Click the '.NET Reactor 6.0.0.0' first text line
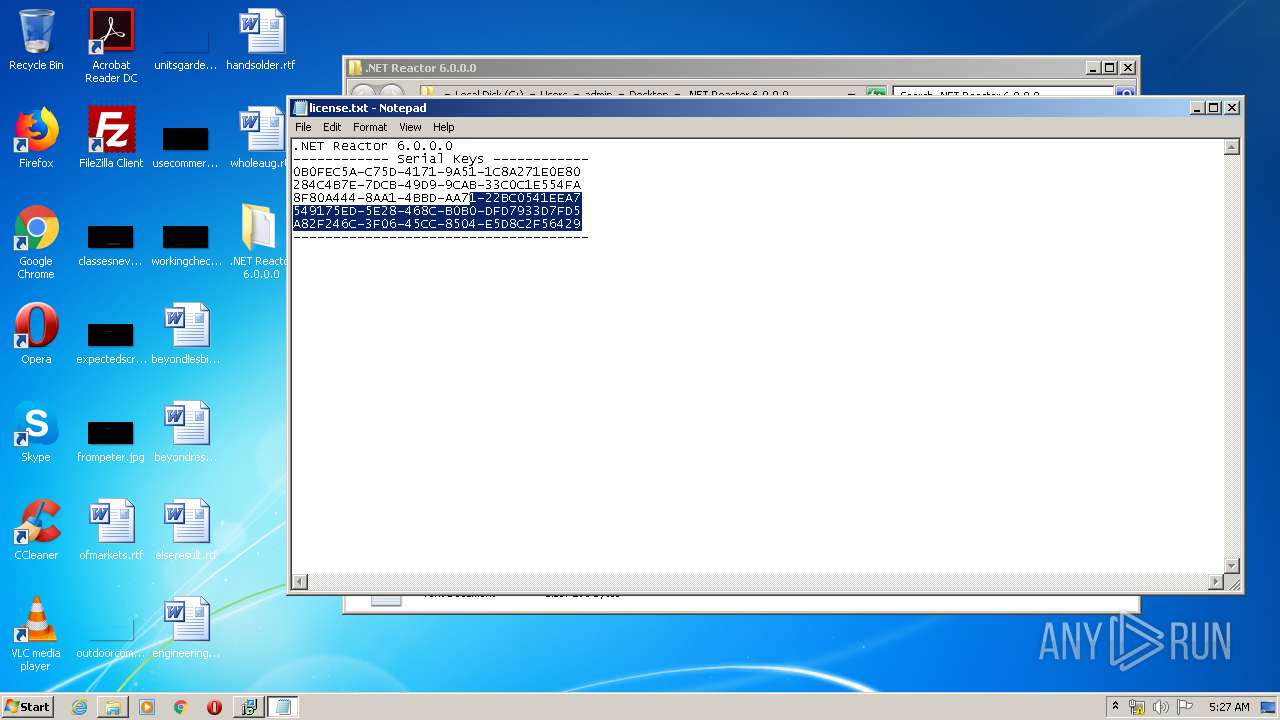This screenshot has height=720, width=1280. click(x=373, y=146)
